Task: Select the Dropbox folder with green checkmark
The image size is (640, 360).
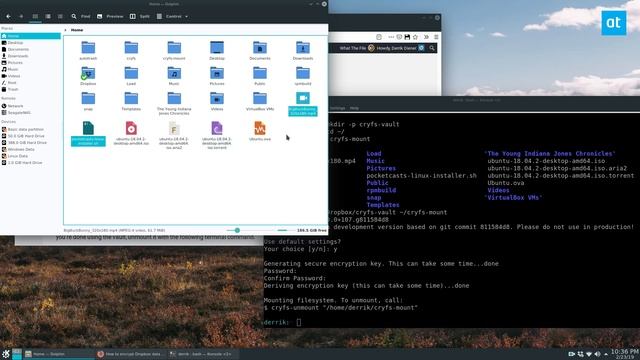Action: click(x=88, y=73)
